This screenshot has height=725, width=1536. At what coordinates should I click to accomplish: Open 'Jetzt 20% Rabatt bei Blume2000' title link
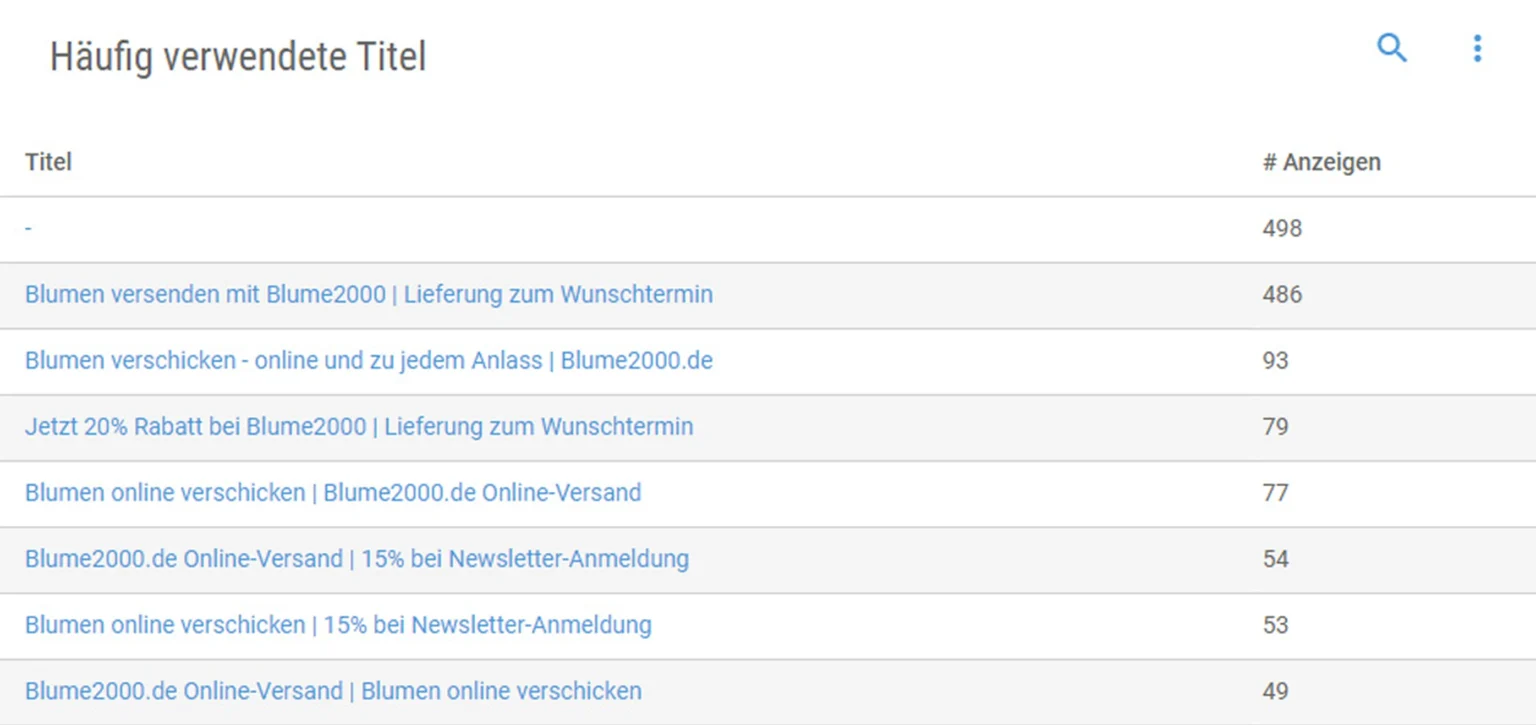pyautogui.click(x=358, y=426)
